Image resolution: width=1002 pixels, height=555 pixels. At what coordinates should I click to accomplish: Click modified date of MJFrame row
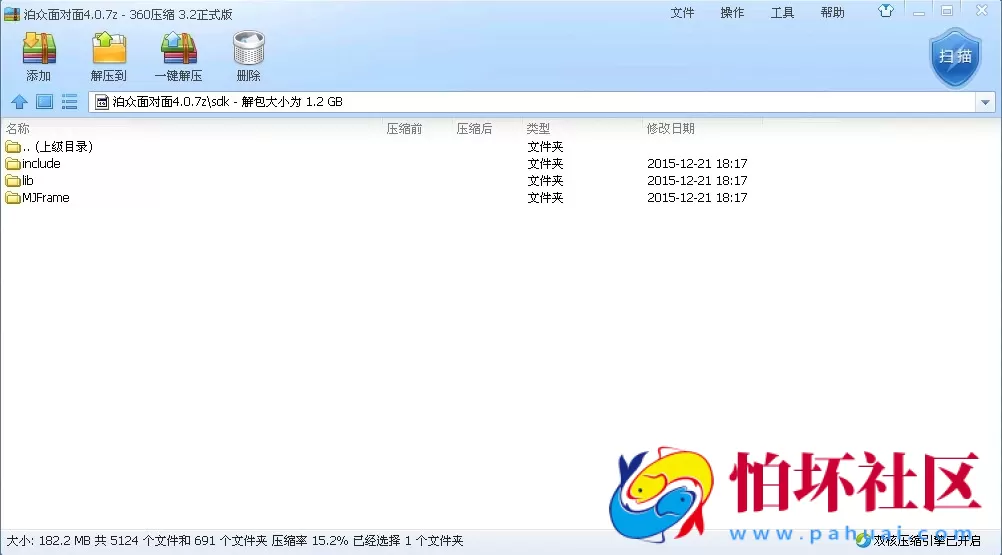tap(697, 198)
